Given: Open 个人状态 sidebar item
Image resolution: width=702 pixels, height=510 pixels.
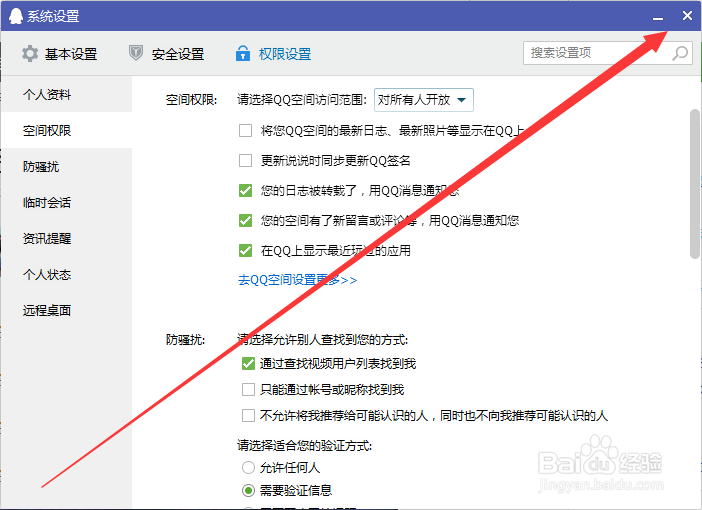Looking at the screenshot, I should [x=66, y=274].
